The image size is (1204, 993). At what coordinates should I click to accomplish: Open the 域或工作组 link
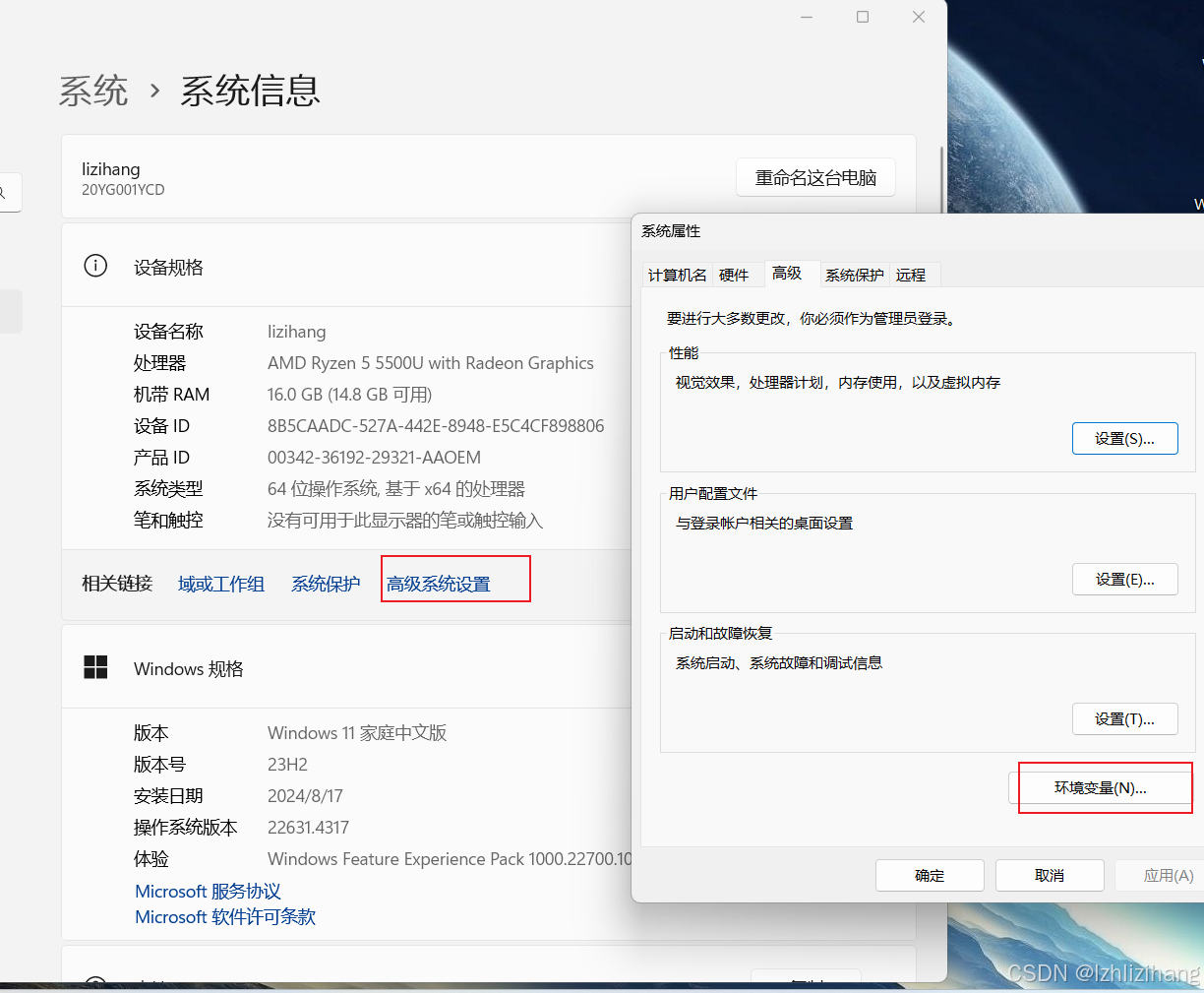[x=221, y=584]
